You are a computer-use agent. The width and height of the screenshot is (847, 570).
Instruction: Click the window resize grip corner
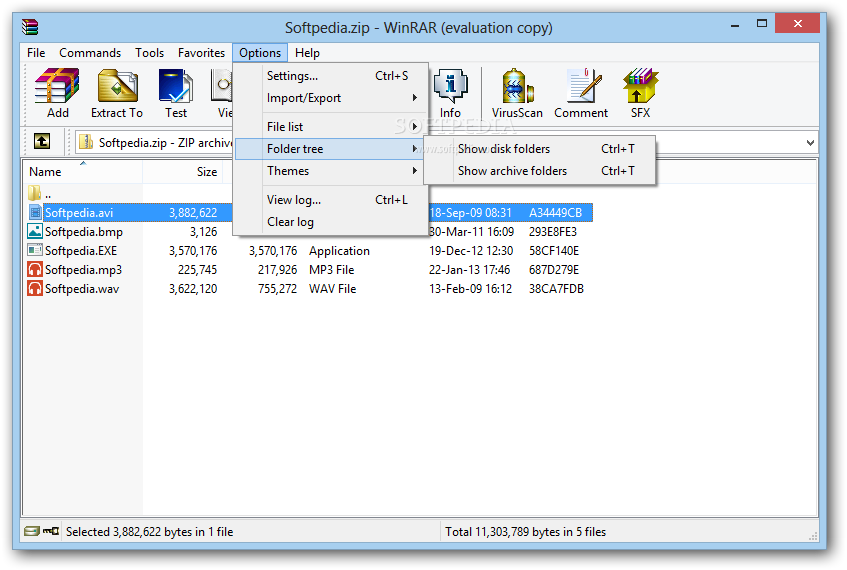(812, 535)
